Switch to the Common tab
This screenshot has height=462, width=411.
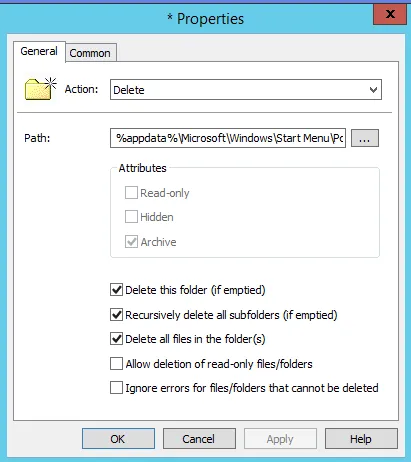pyautogui.click(x=90, y=53)
